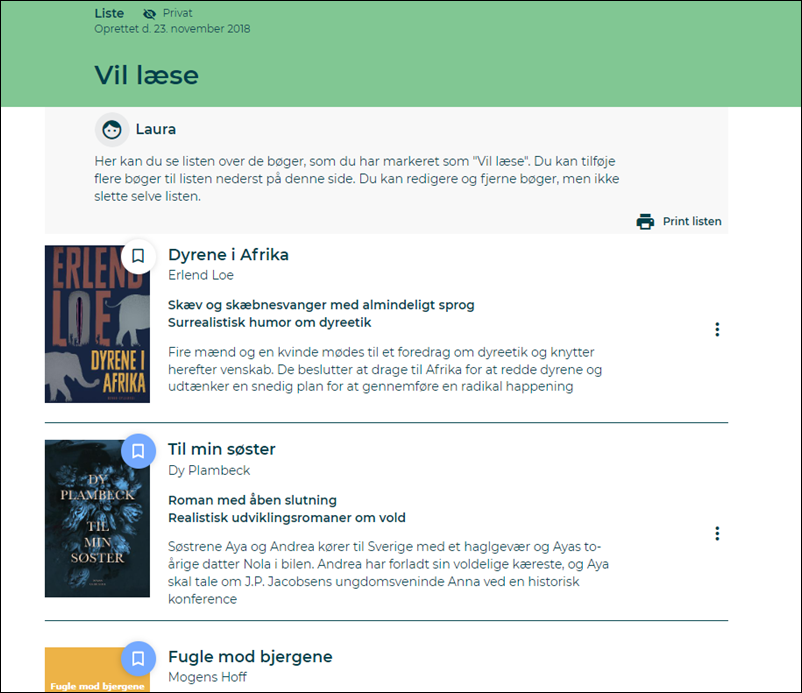Open three-dot menu for Dyrene i Afrika

(717, 329)
